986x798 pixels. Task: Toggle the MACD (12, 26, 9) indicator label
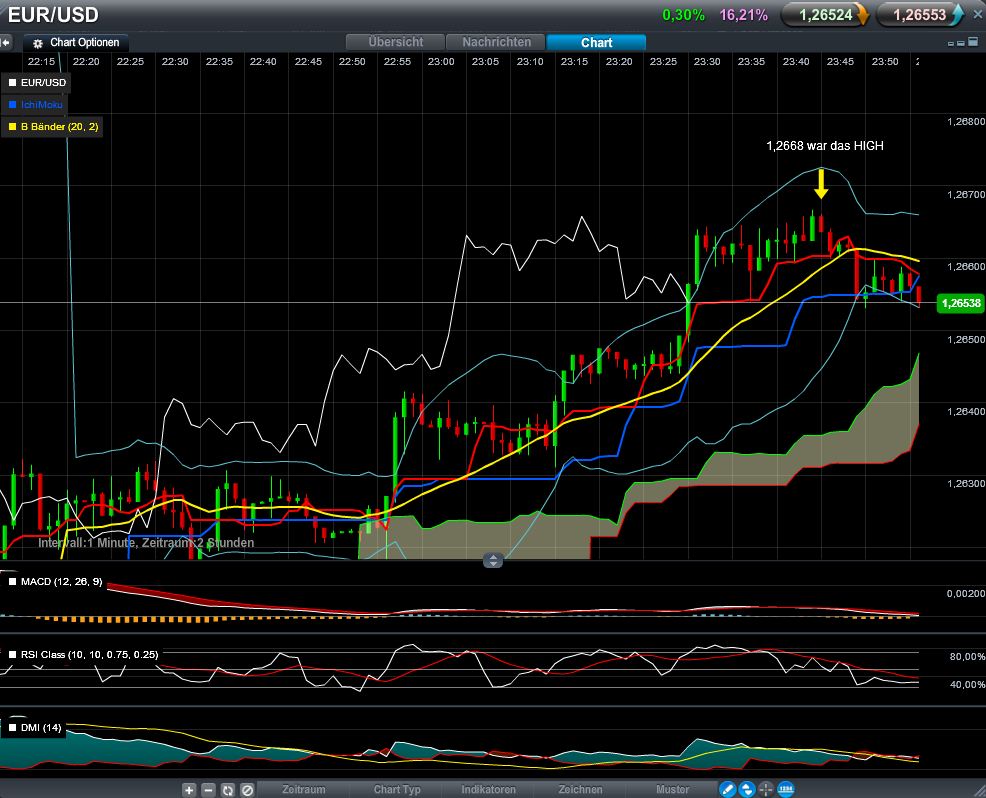click(55, 582)
